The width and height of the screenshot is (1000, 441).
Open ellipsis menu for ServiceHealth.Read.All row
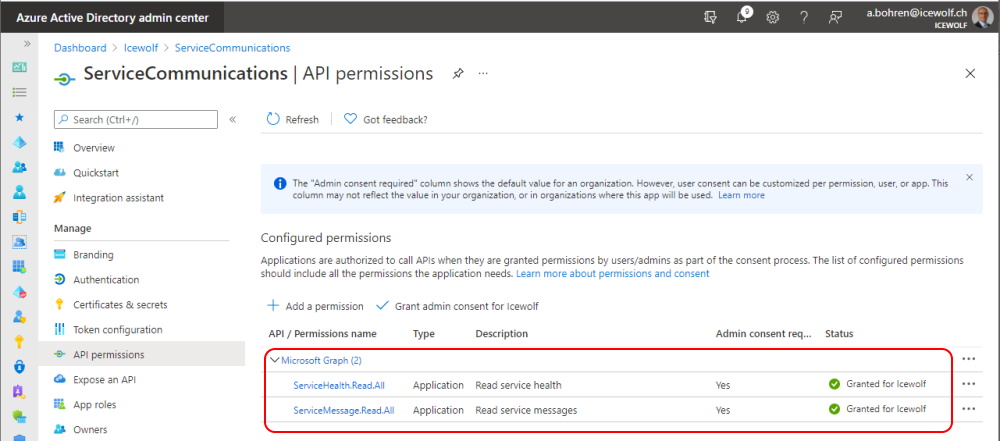coord(968,384)
